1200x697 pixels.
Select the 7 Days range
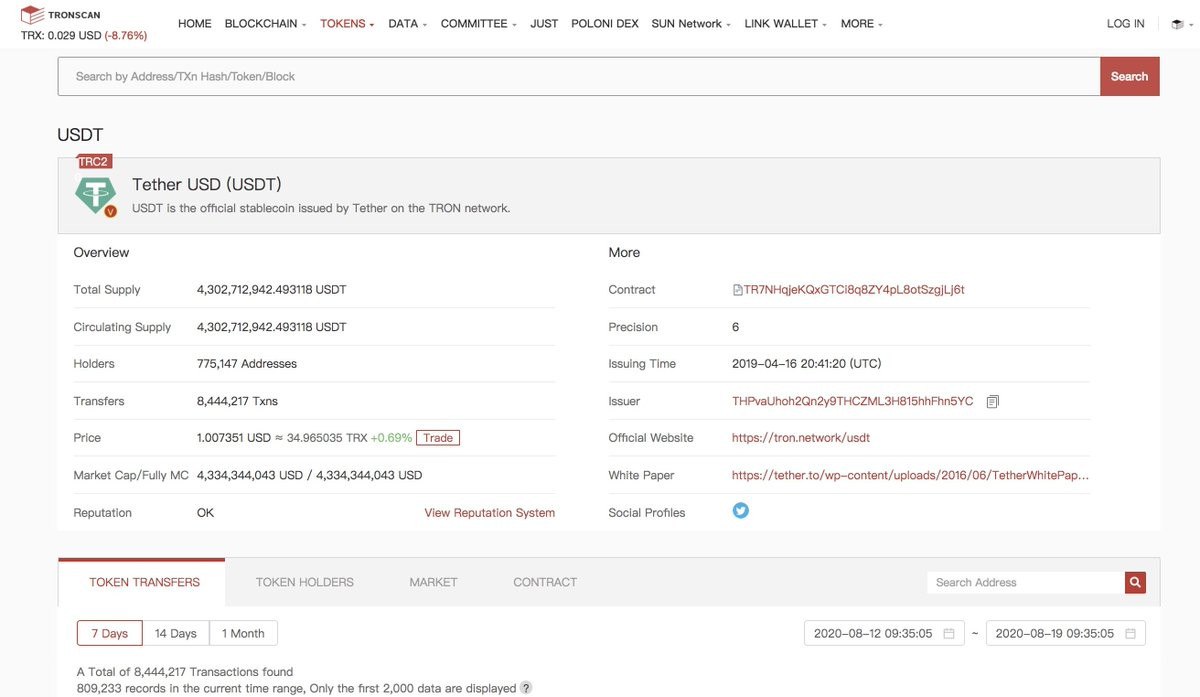[x=110, y=633]
